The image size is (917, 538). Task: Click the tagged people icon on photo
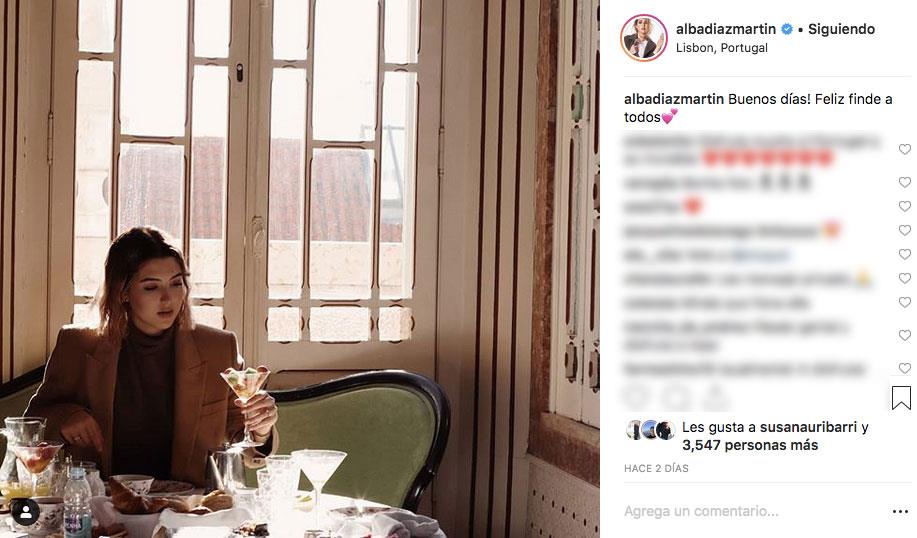click(26, 513)
